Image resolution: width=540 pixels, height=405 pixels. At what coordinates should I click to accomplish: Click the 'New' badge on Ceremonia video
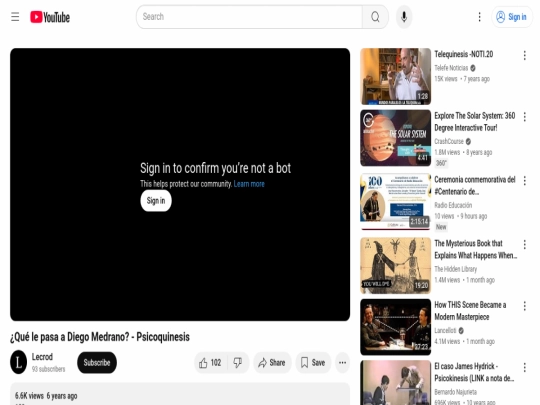(x=441, y=227)
